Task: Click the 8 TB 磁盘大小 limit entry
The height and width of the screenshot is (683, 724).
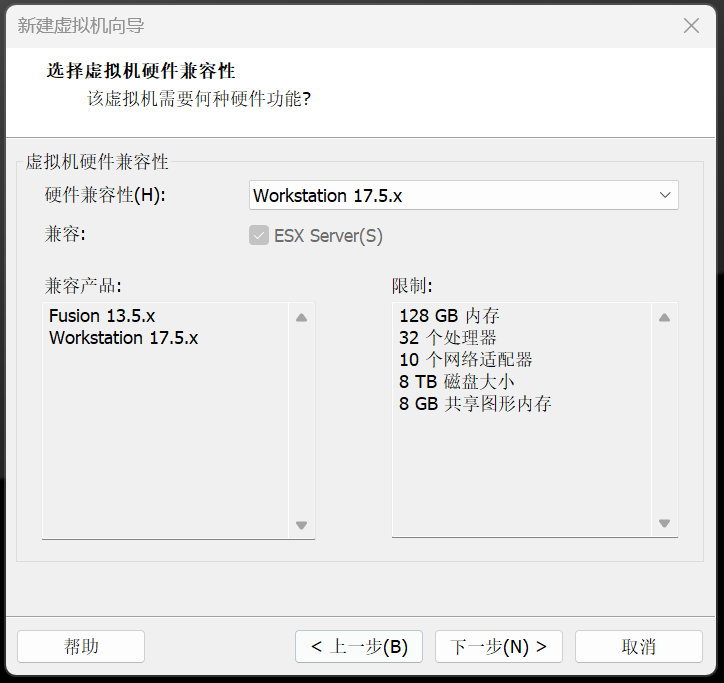Action: pos(457,382)
